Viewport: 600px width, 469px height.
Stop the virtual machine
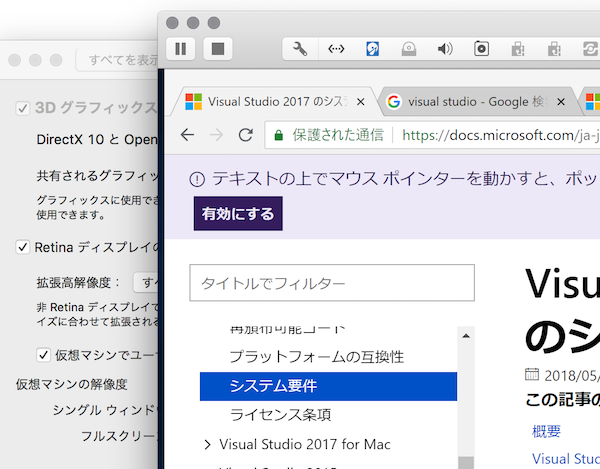(x=218, y=49)
